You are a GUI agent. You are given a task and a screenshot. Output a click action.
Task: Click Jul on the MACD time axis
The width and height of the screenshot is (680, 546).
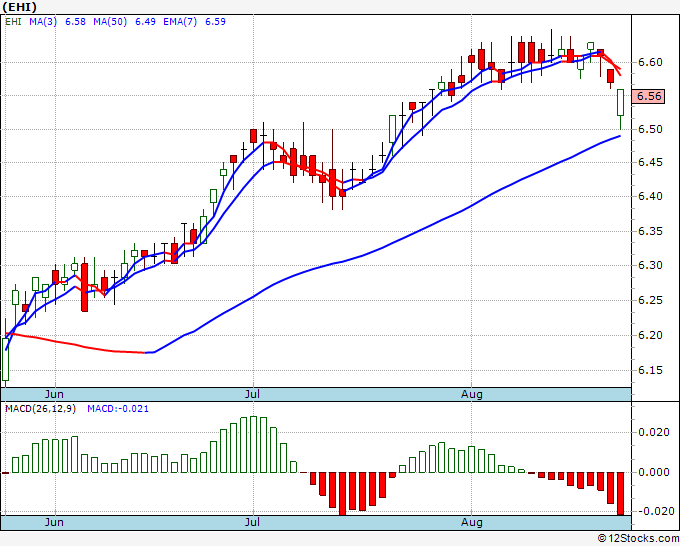pos(252,522)
